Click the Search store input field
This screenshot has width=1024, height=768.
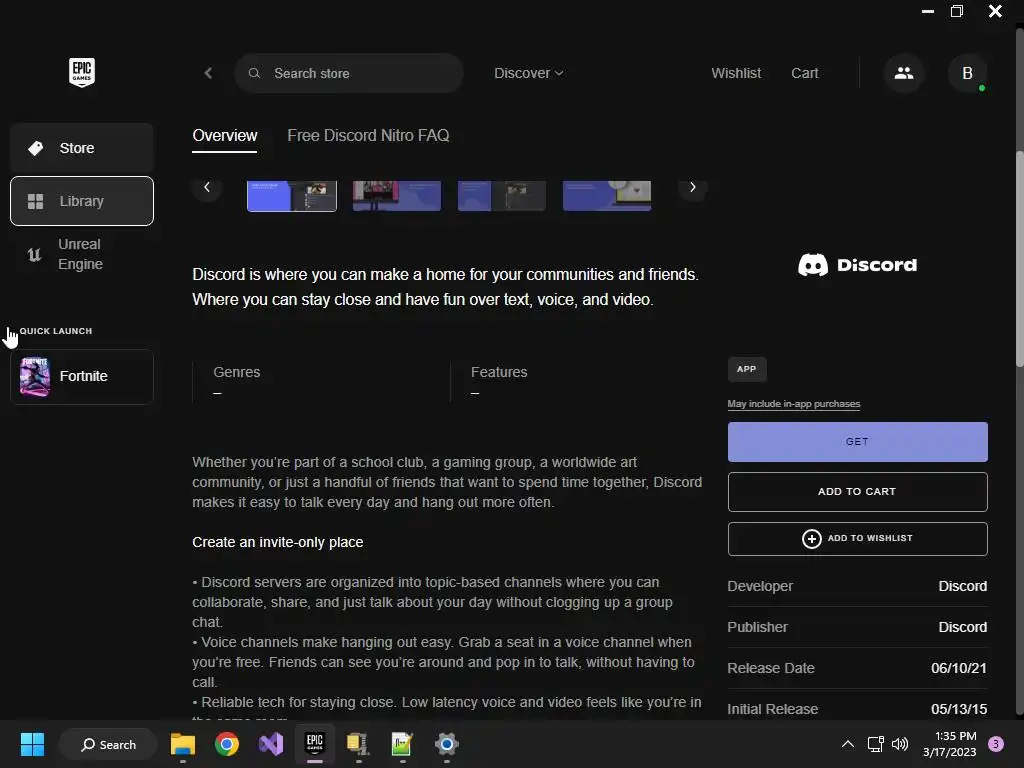point(349,73)
